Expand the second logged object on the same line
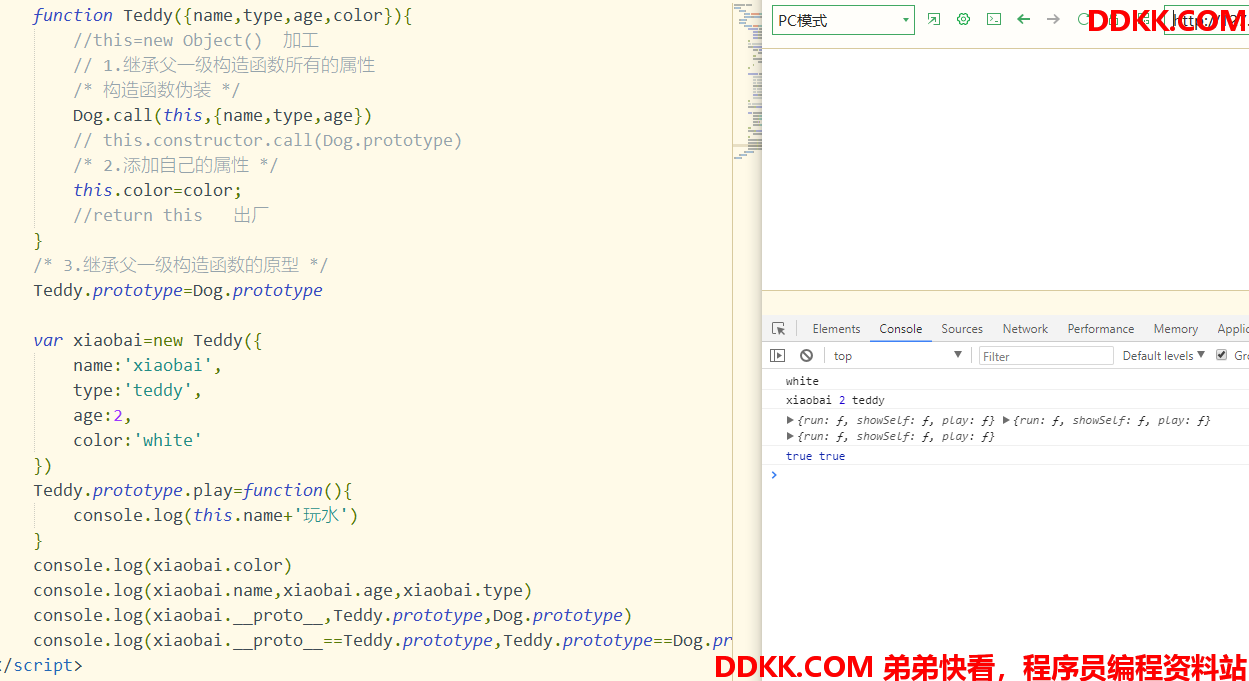This screenshot has height=681, width=1249. click(x=1007, y=421)
